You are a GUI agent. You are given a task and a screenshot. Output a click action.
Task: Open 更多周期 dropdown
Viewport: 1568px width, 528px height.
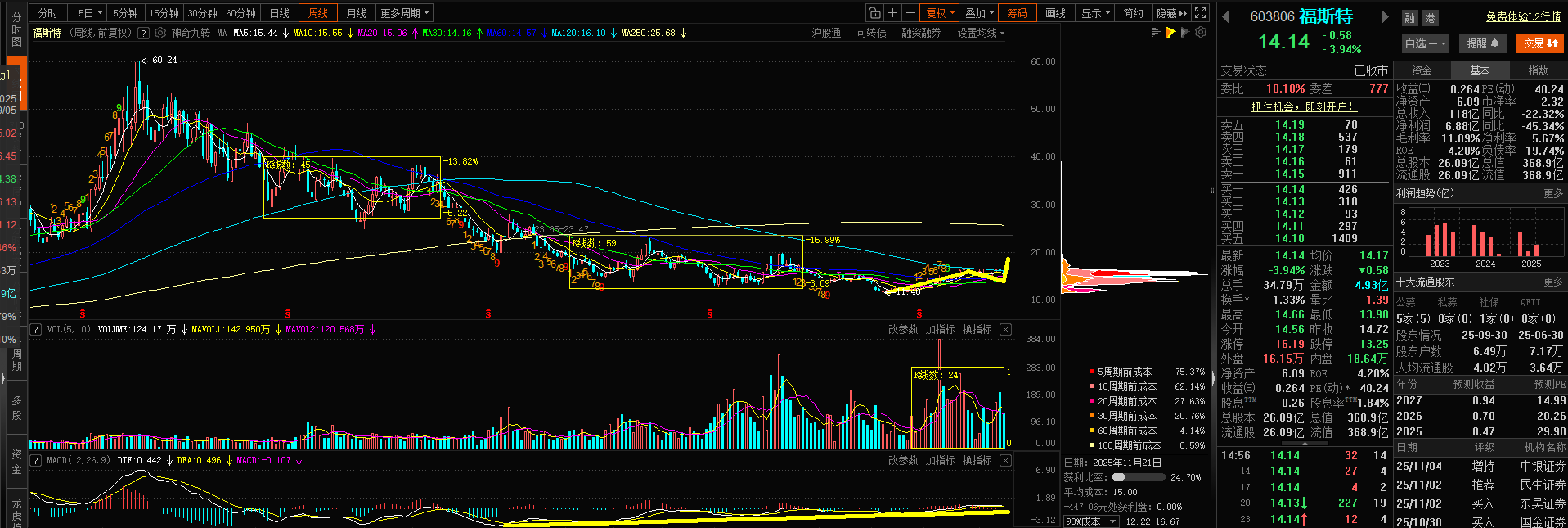tap(404, 13)
